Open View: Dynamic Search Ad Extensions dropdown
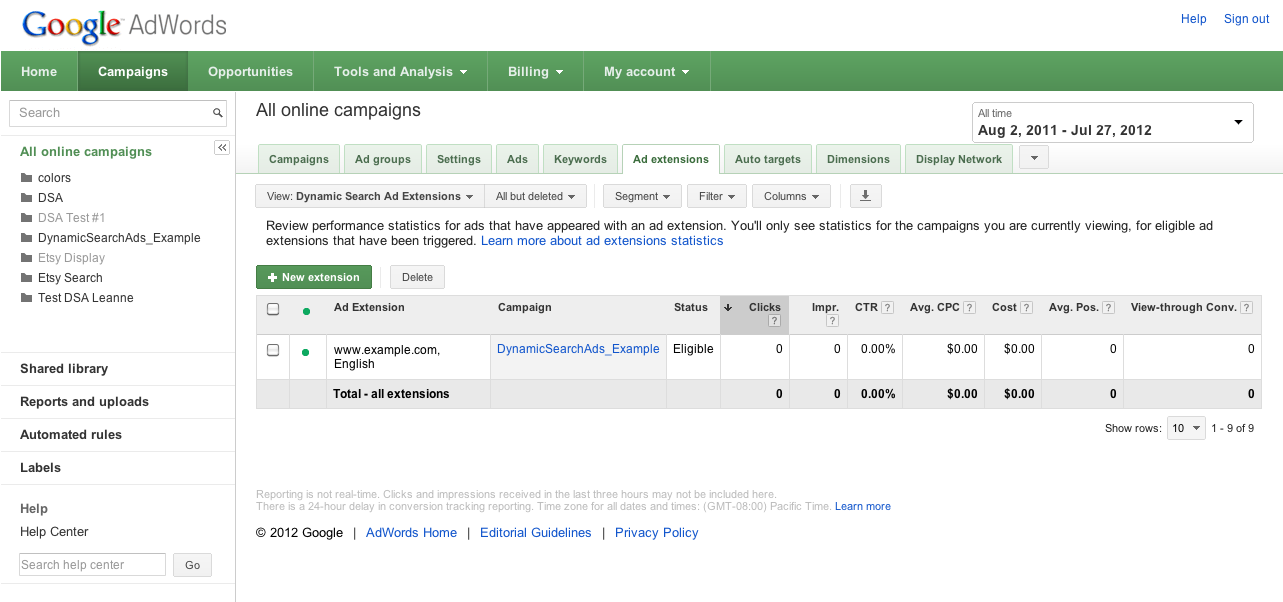Viewport: 1283px width, 602px height. click(x=369, y=196)
